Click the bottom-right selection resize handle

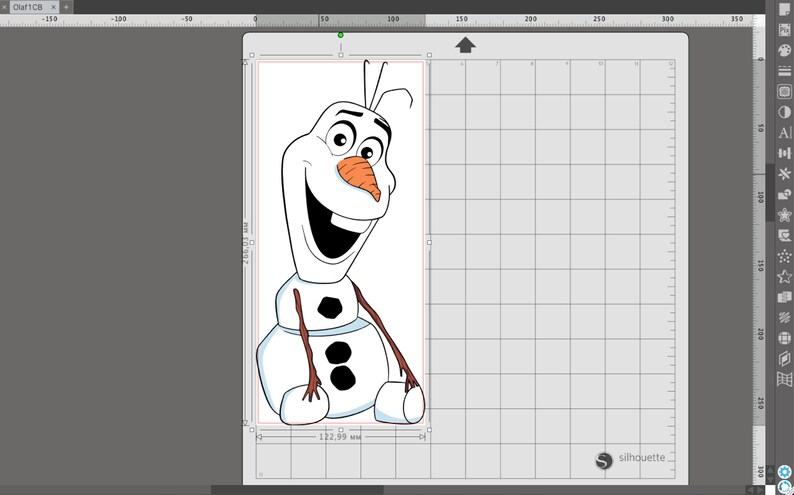click(429, 430)
